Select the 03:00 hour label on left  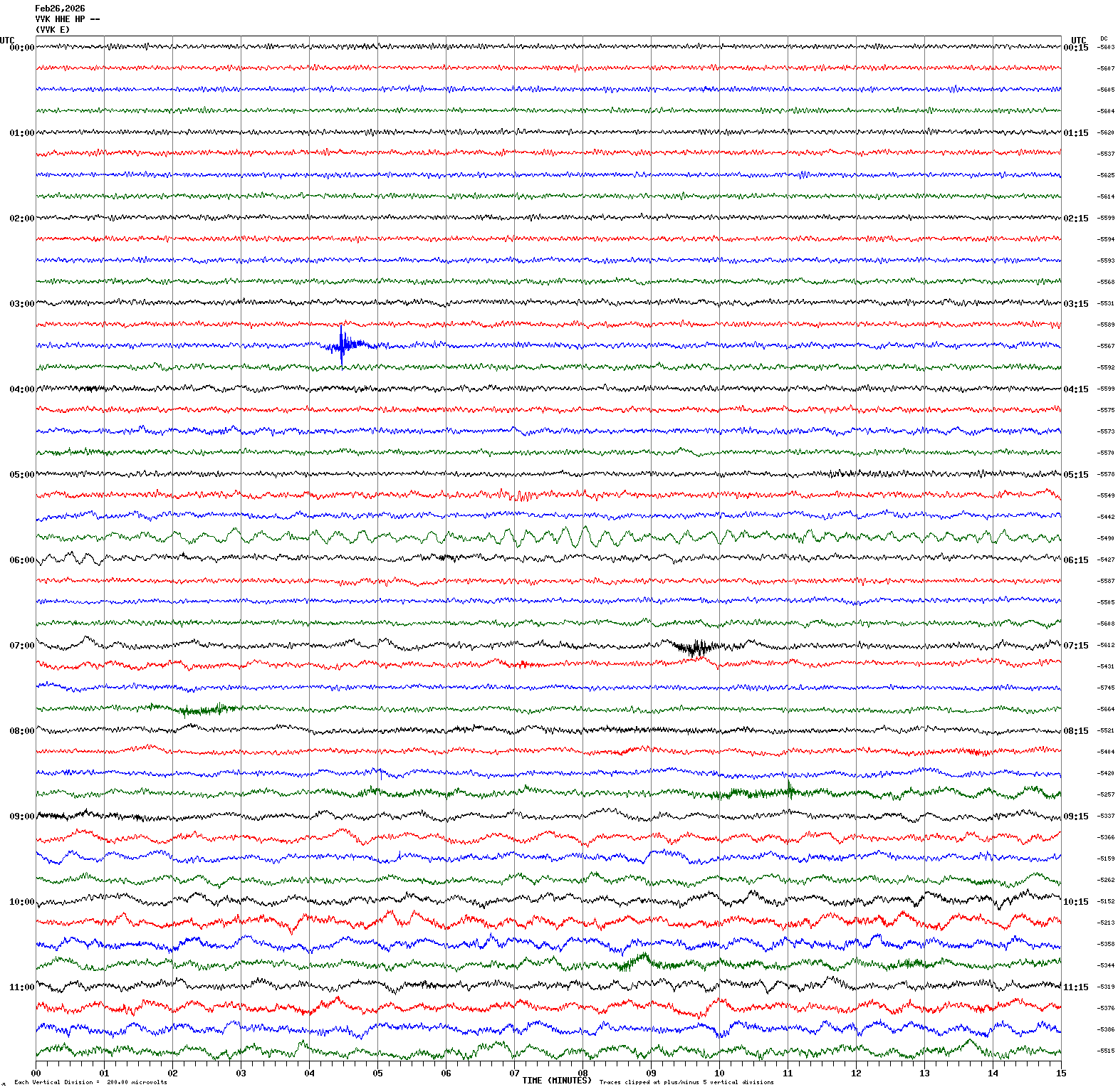point(21,304)
